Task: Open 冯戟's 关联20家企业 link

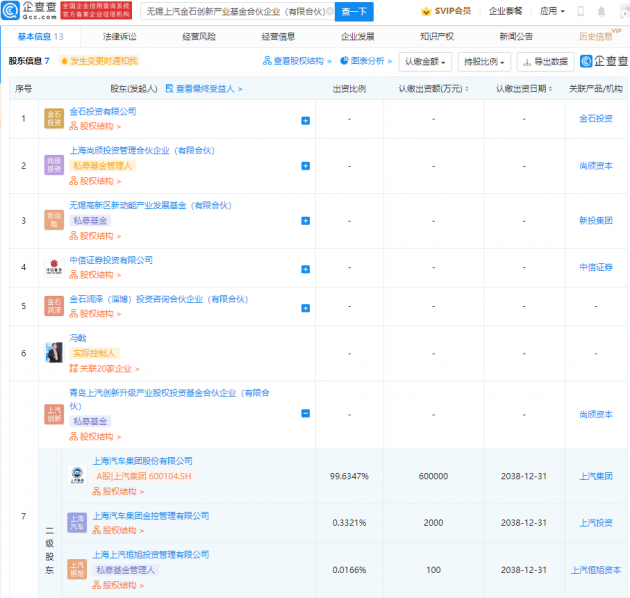Action: click(x=104, y=369)
